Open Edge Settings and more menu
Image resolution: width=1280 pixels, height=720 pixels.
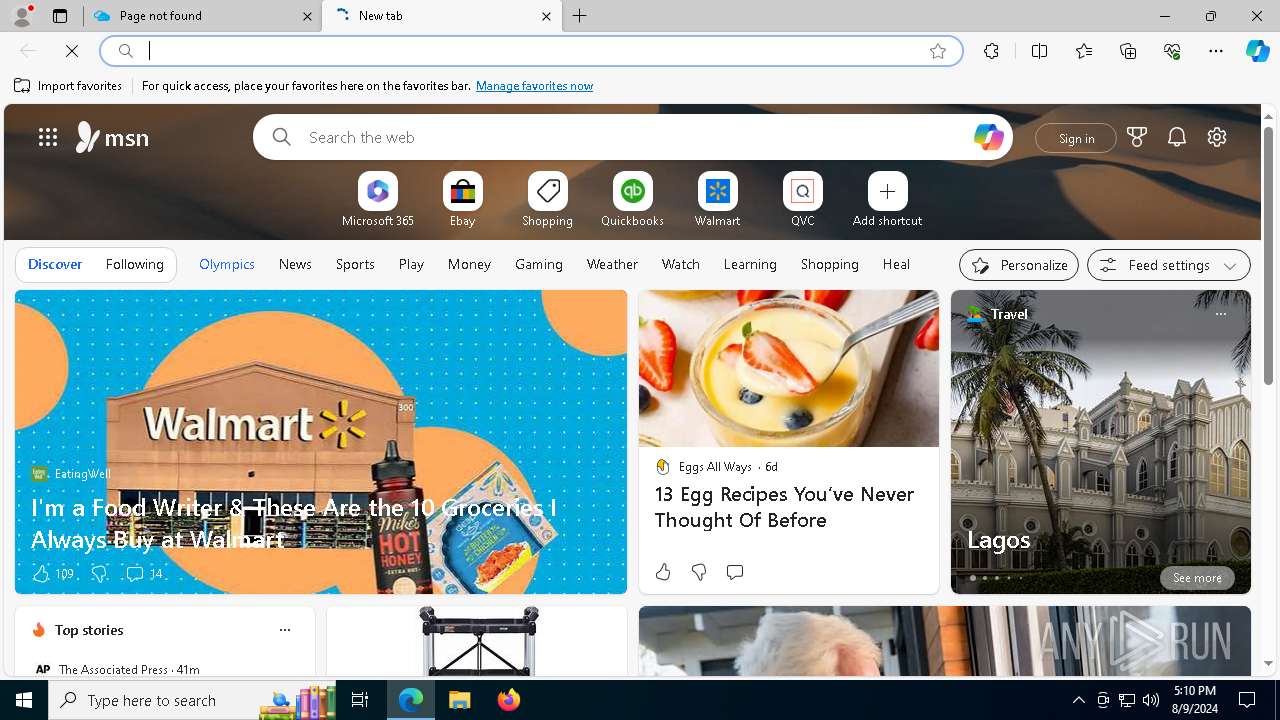1216,51
